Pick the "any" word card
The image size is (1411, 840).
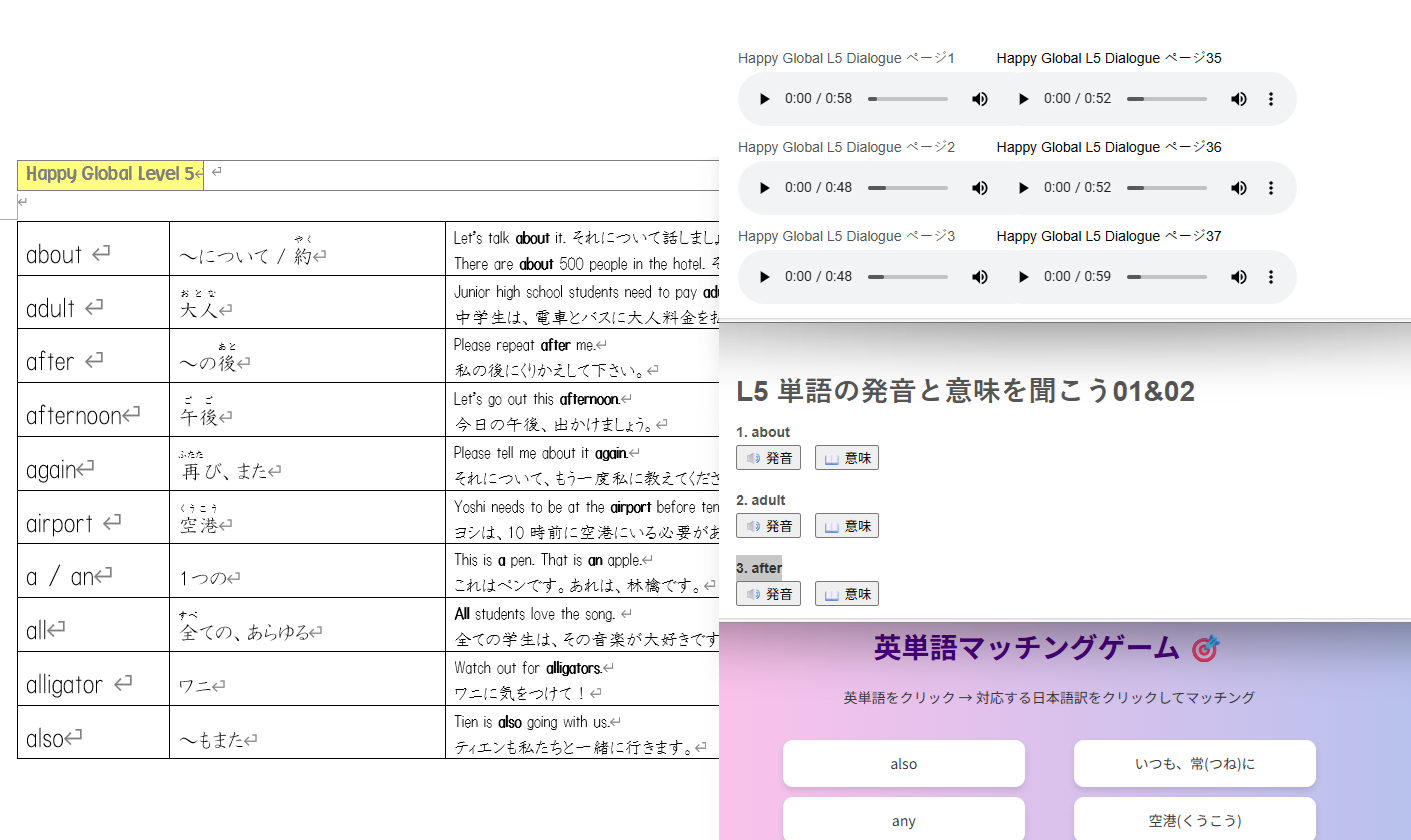coord(903,820)
